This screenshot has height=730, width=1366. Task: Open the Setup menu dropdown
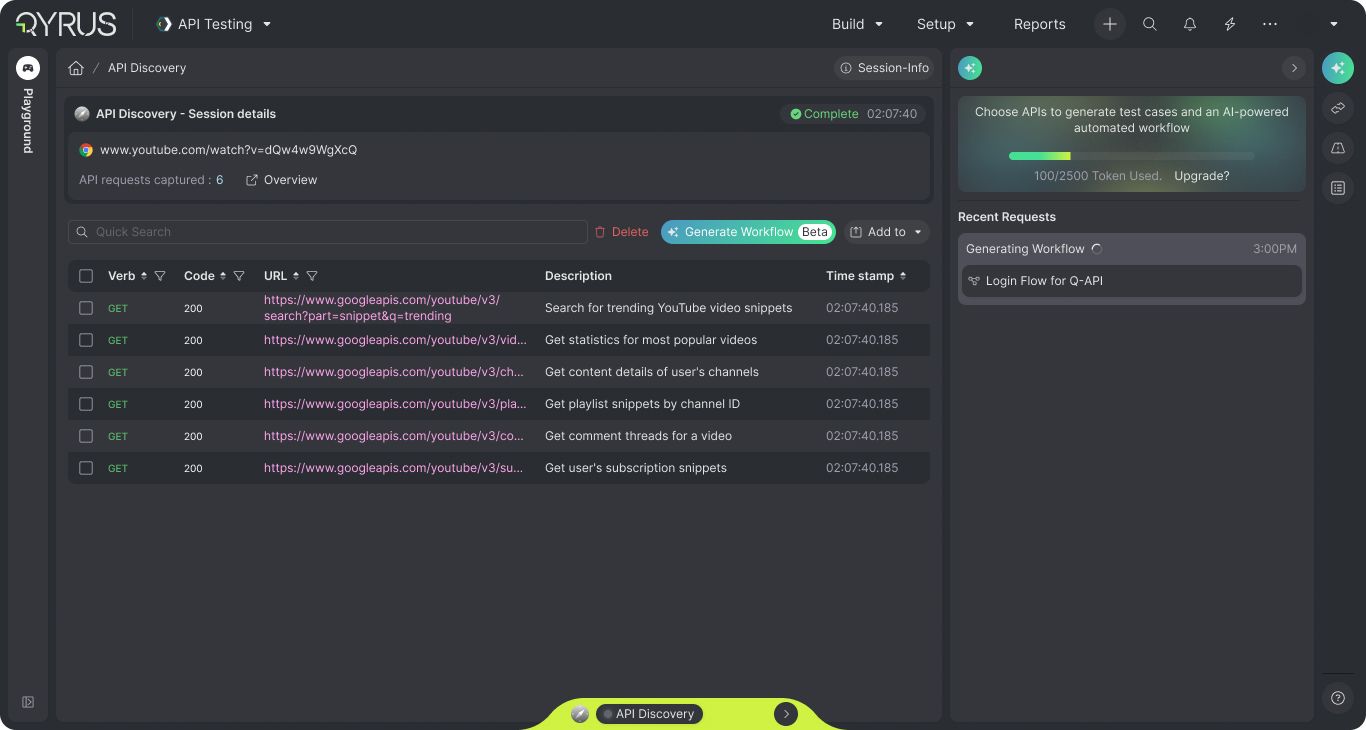click(x=946, y=24)
